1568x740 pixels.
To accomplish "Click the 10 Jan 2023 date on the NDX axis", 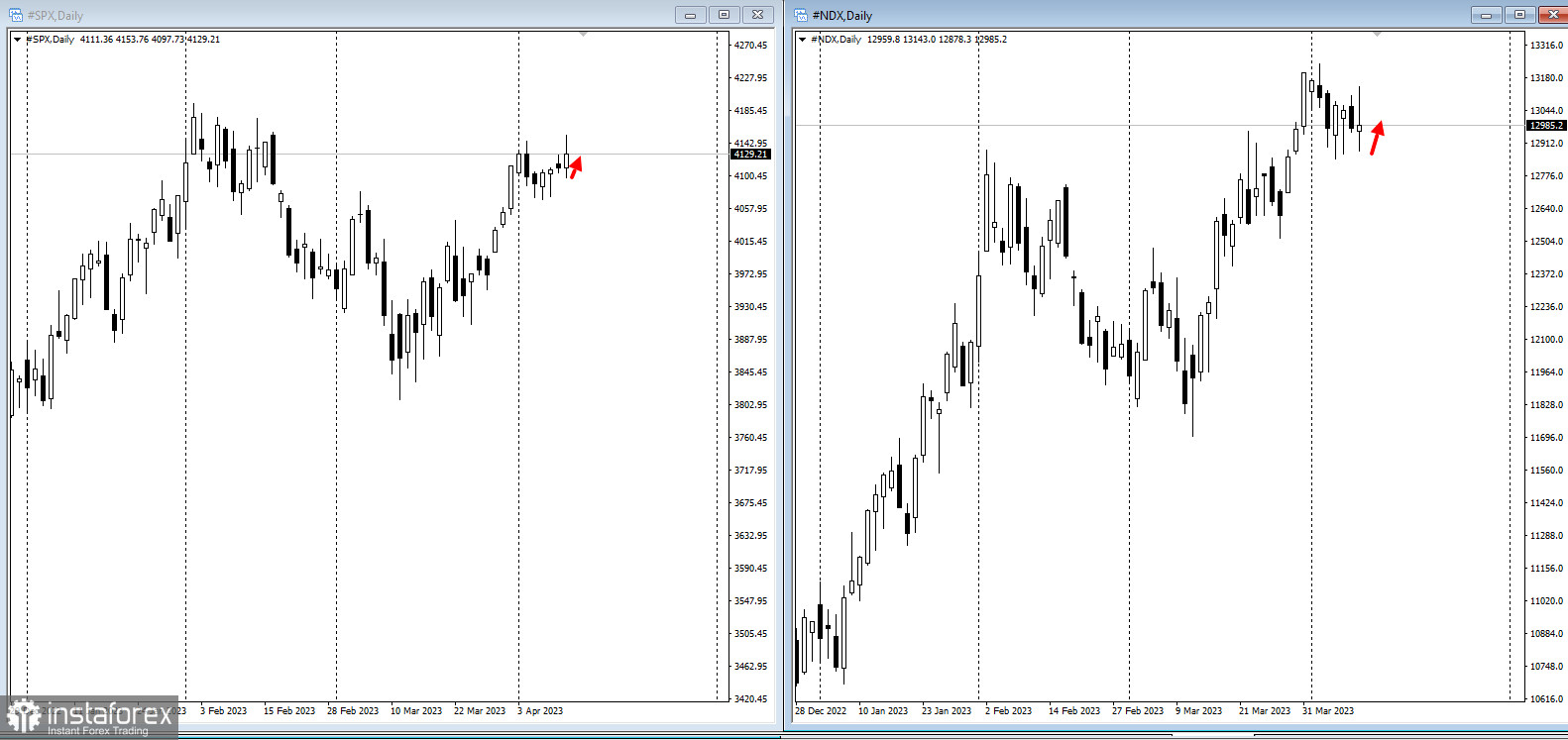I will pos(883,711).
